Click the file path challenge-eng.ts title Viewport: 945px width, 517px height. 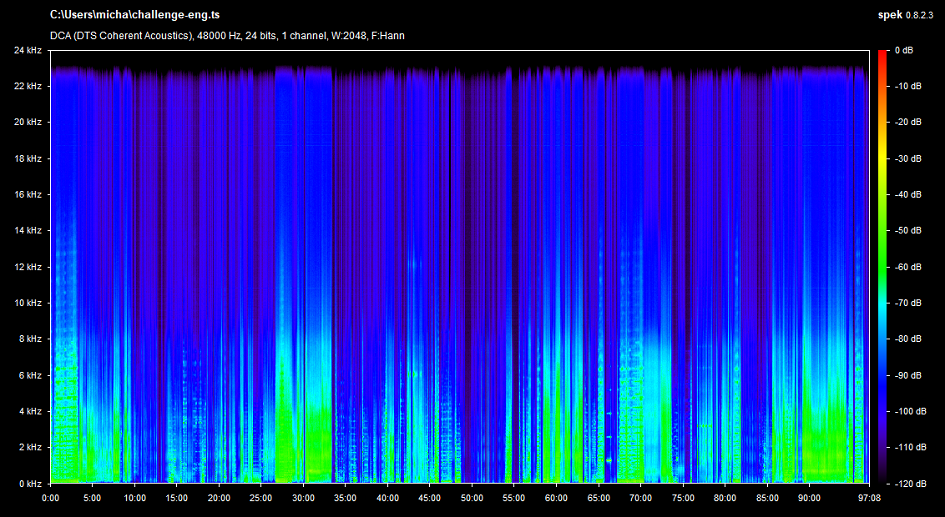click(134, 16)
